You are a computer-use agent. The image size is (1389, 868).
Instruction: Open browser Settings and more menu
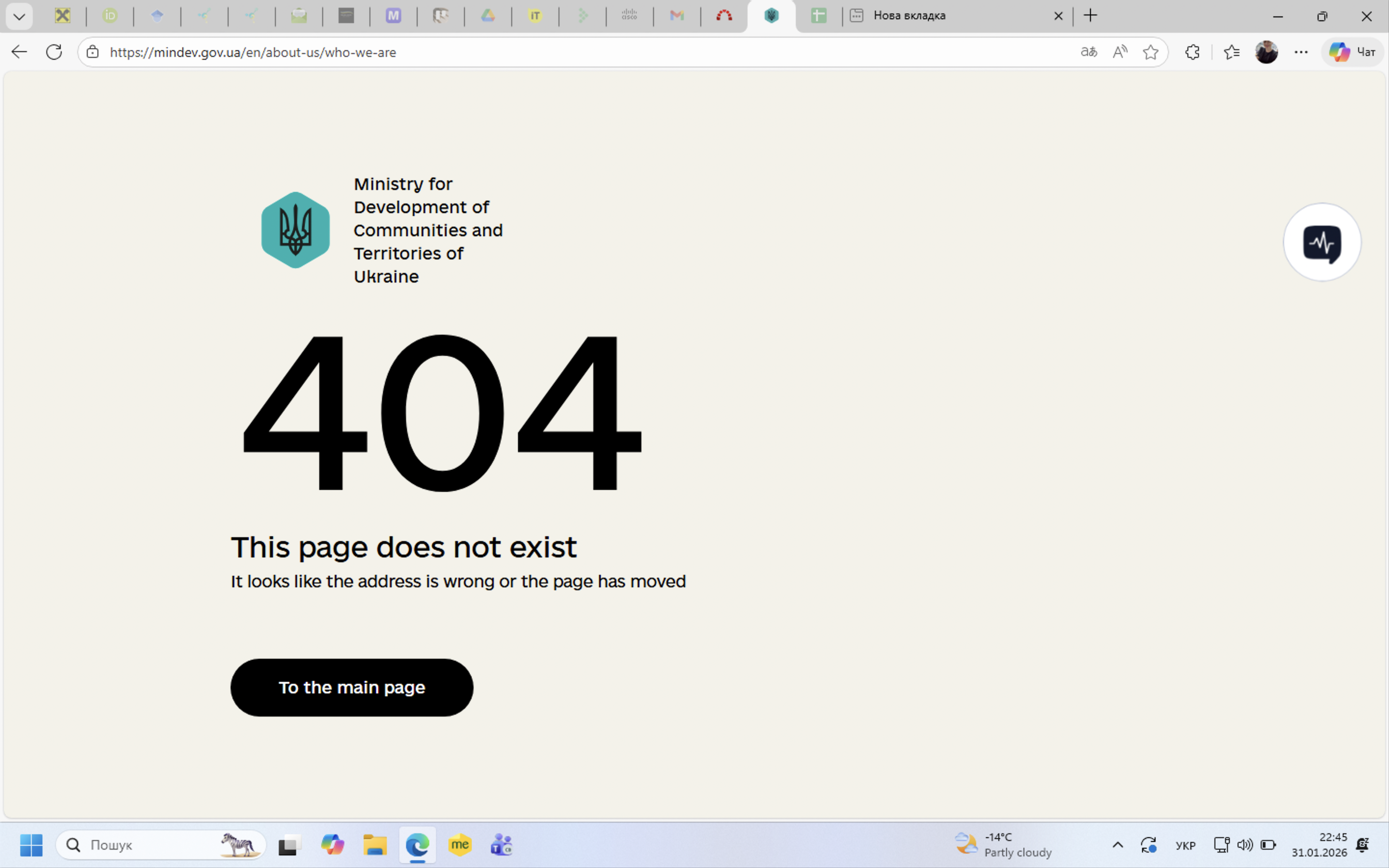pos(1301,52)
